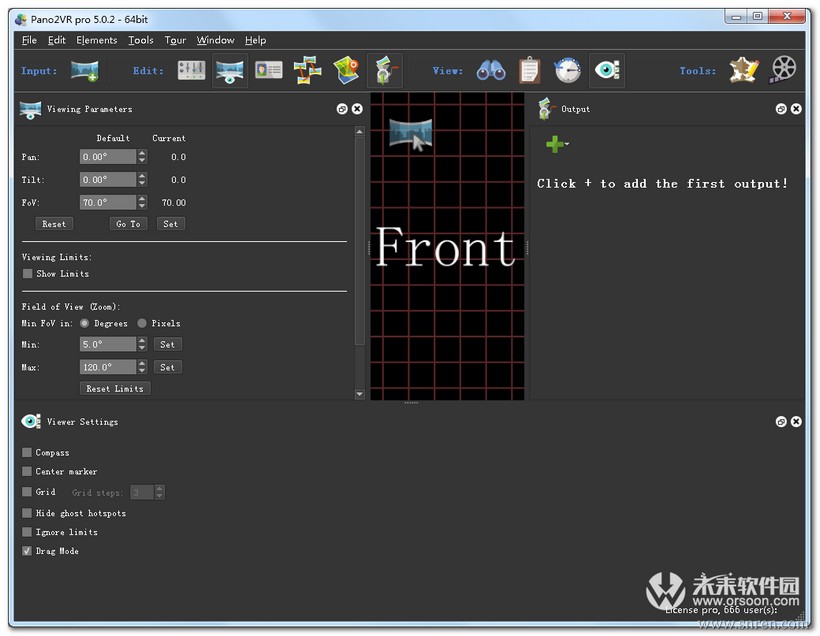The image size is (820, 636).
Task: Click the Viewing Parameters scrollbar up arrow
Action: click(359, 132)
